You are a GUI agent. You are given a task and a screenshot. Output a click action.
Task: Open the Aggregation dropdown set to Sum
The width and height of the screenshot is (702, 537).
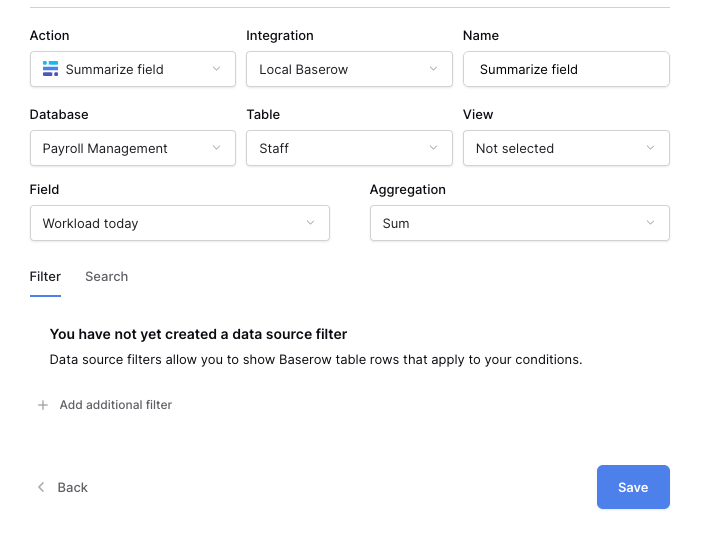pos(518,223)
